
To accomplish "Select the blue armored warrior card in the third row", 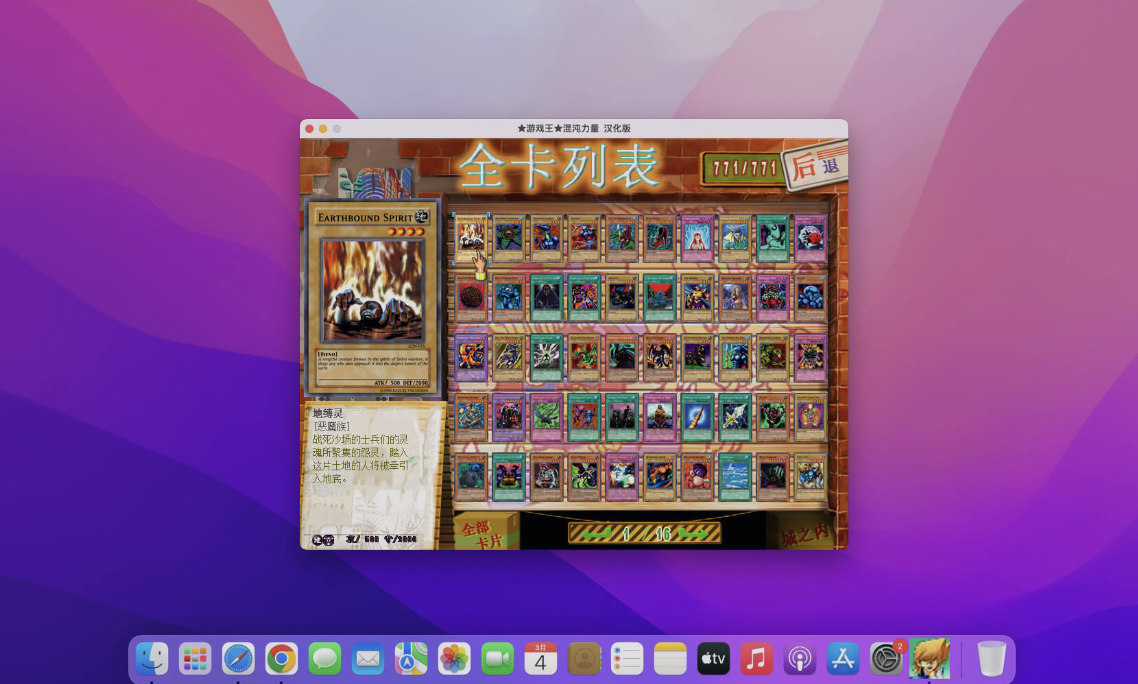I will (734, 357).
